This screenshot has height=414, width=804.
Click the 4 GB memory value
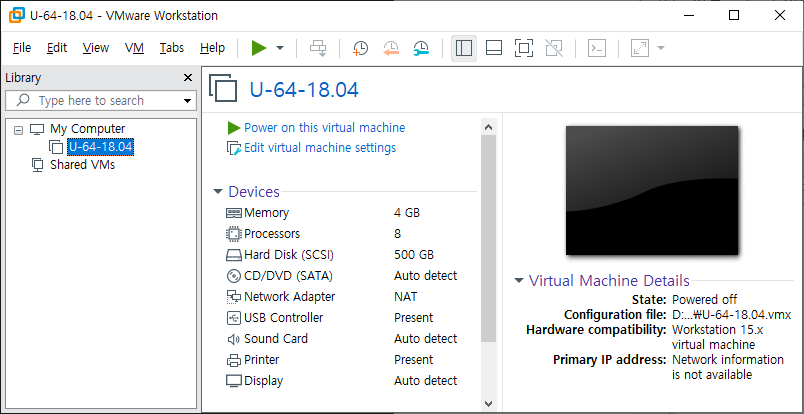click(407, 213)
